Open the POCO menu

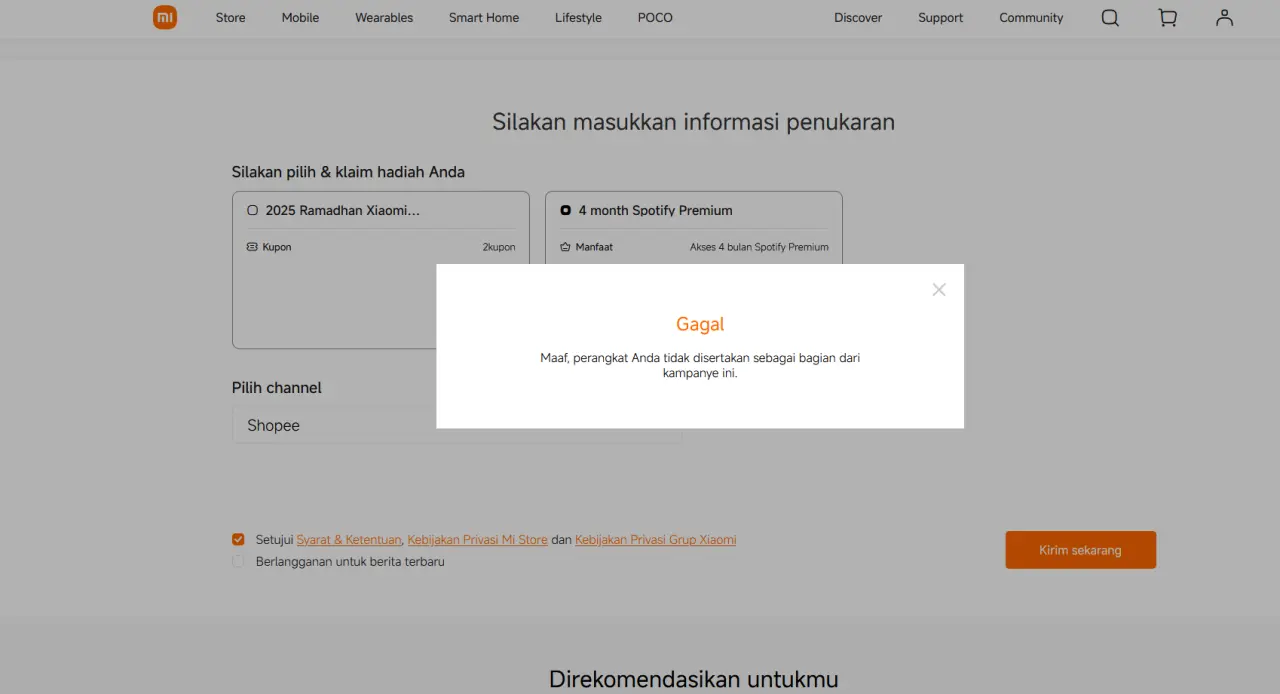[x=655, y=17]
